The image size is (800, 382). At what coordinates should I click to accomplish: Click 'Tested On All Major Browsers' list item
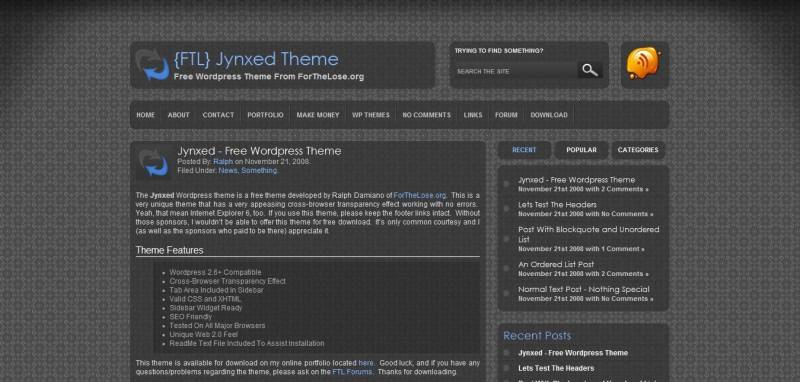tap(217, 325)
